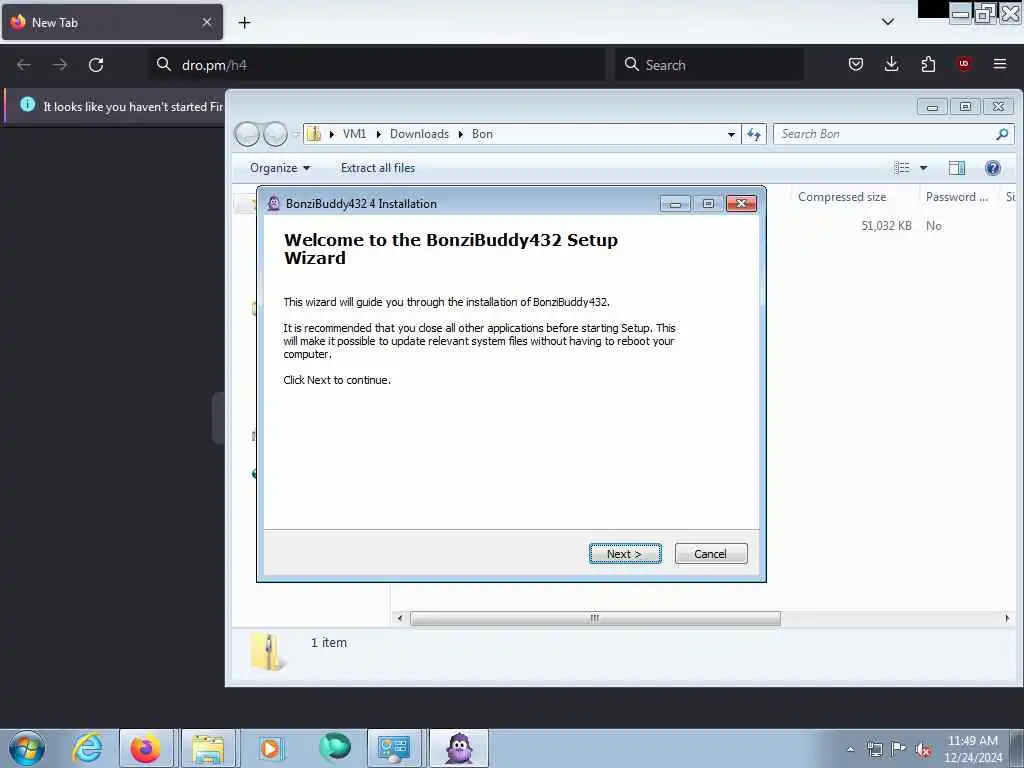The image size is (1024, 768).
Task: Close the BonziBuddy432 installer window
Action: click(741, 204)
